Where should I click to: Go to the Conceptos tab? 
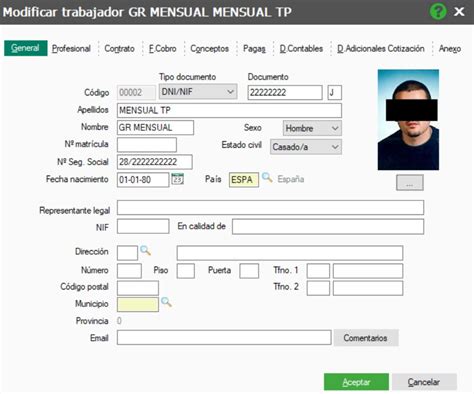click(x=209, y=49)
